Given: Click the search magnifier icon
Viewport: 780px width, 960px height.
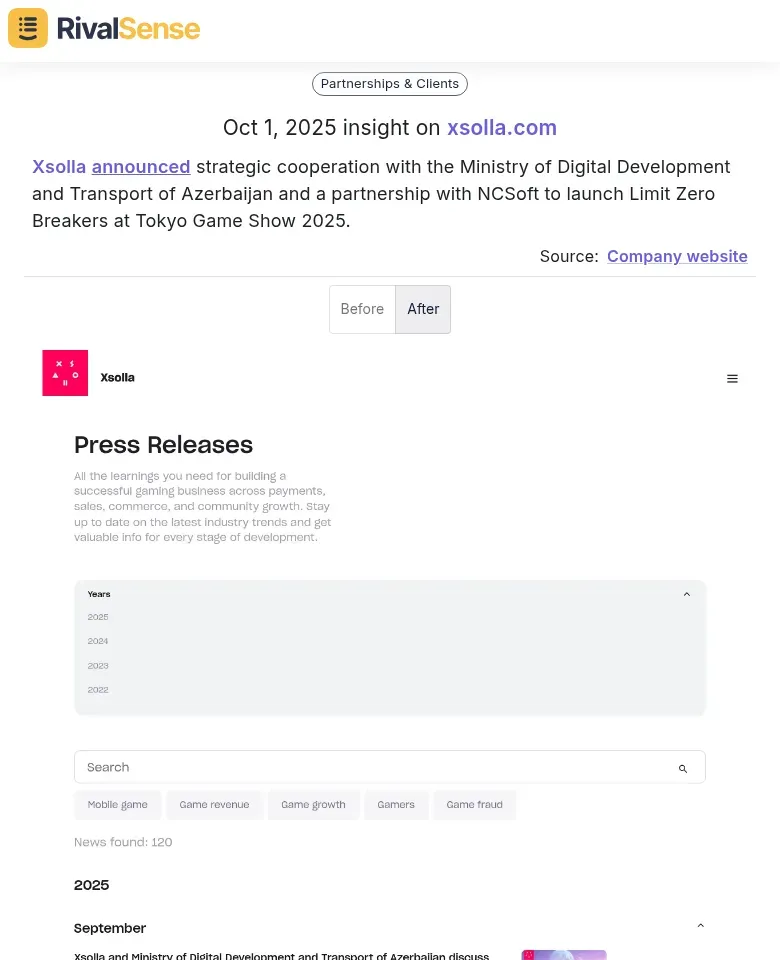Looking at the screenshot, I should (x=683, y=768).
